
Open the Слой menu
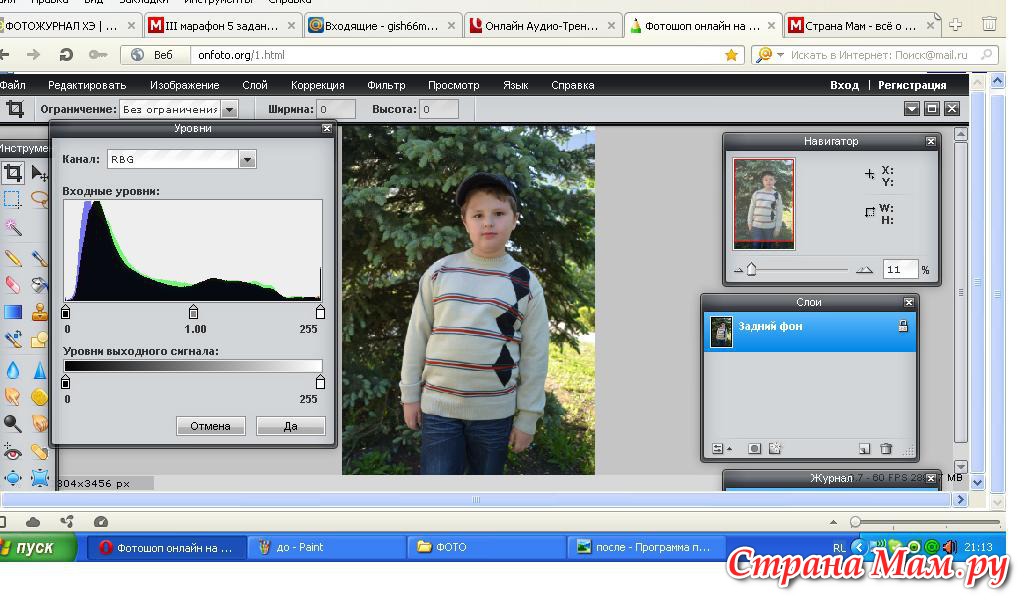[x=255, y=85]
